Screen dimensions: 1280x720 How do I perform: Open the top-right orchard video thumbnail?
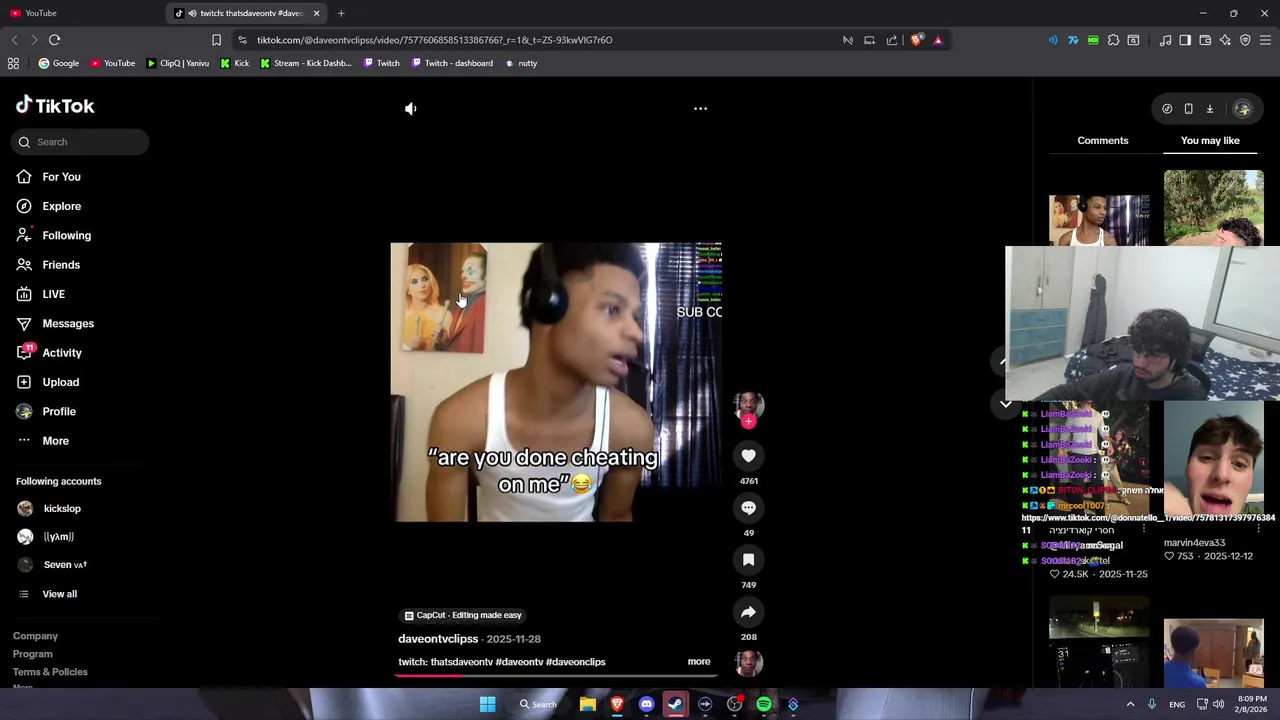(1213, 207)
